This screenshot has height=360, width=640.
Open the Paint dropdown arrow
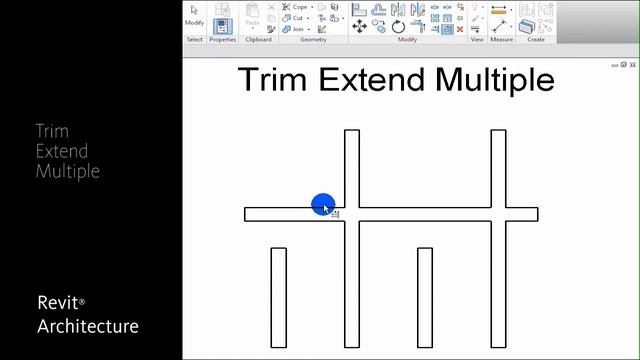pyautogui.click(x=343, y=18)
